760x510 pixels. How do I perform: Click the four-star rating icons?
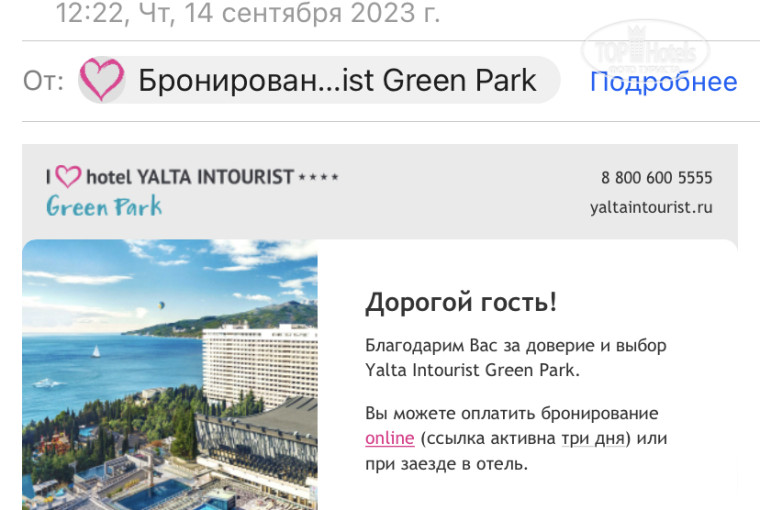[x=320, y=177]
